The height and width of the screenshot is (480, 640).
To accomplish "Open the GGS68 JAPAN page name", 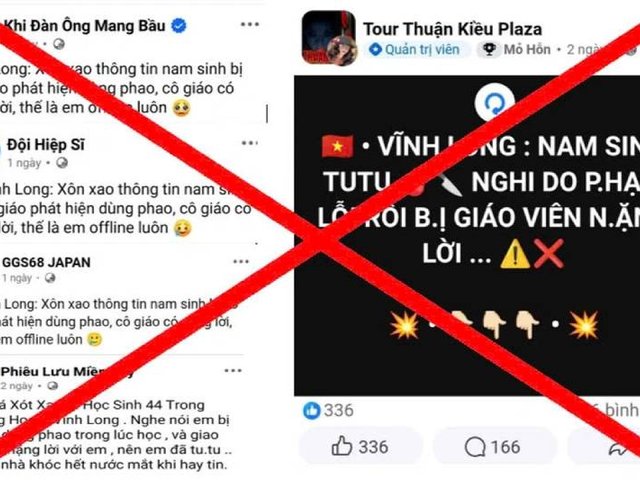I will coord(46,262).
